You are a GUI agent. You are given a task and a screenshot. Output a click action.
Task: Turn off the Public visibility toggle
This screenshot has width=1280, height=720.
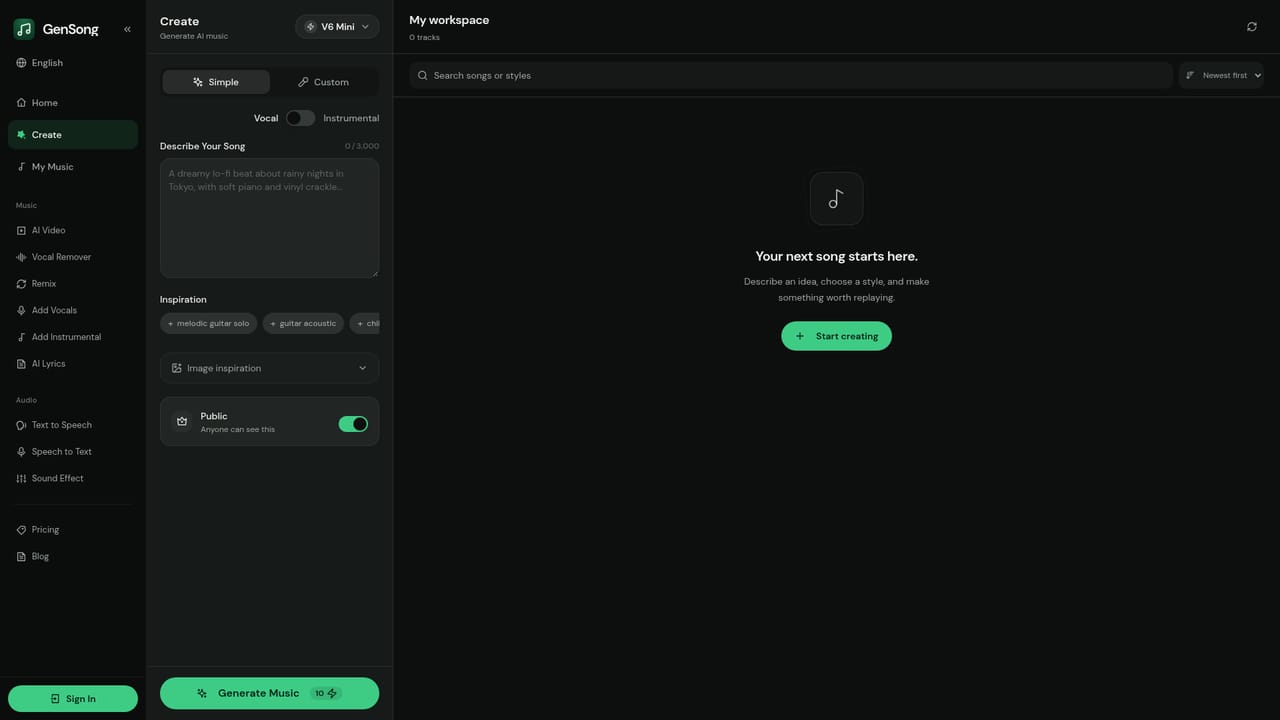point(353,424)
